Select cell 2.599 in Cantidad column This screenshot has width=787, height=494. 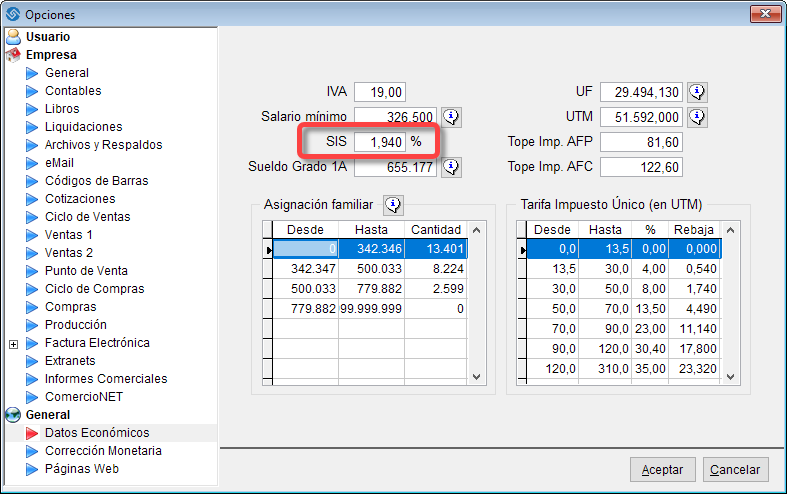click(436, 289)
